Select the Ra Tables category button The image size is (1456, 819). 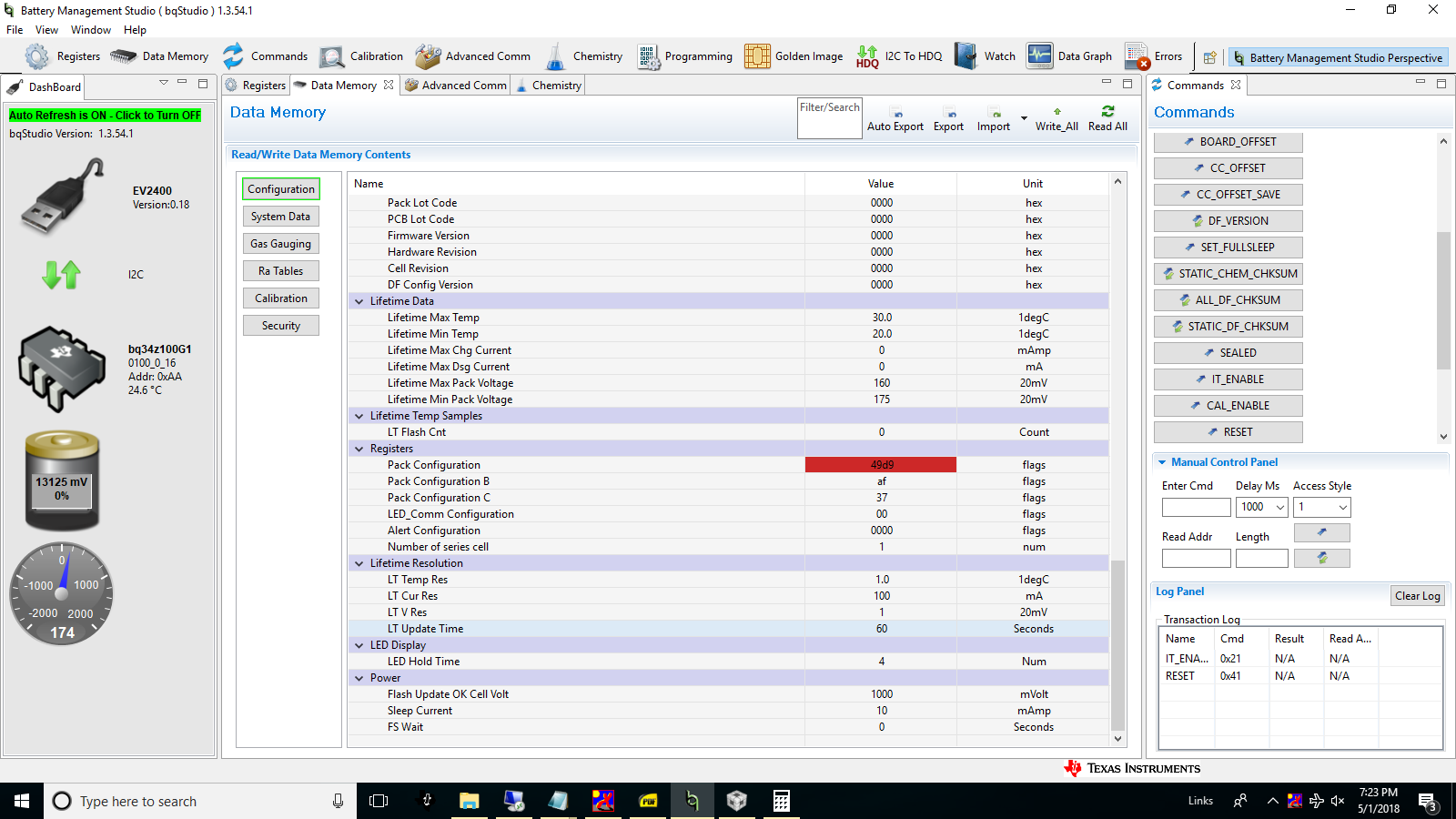(281, 271)
